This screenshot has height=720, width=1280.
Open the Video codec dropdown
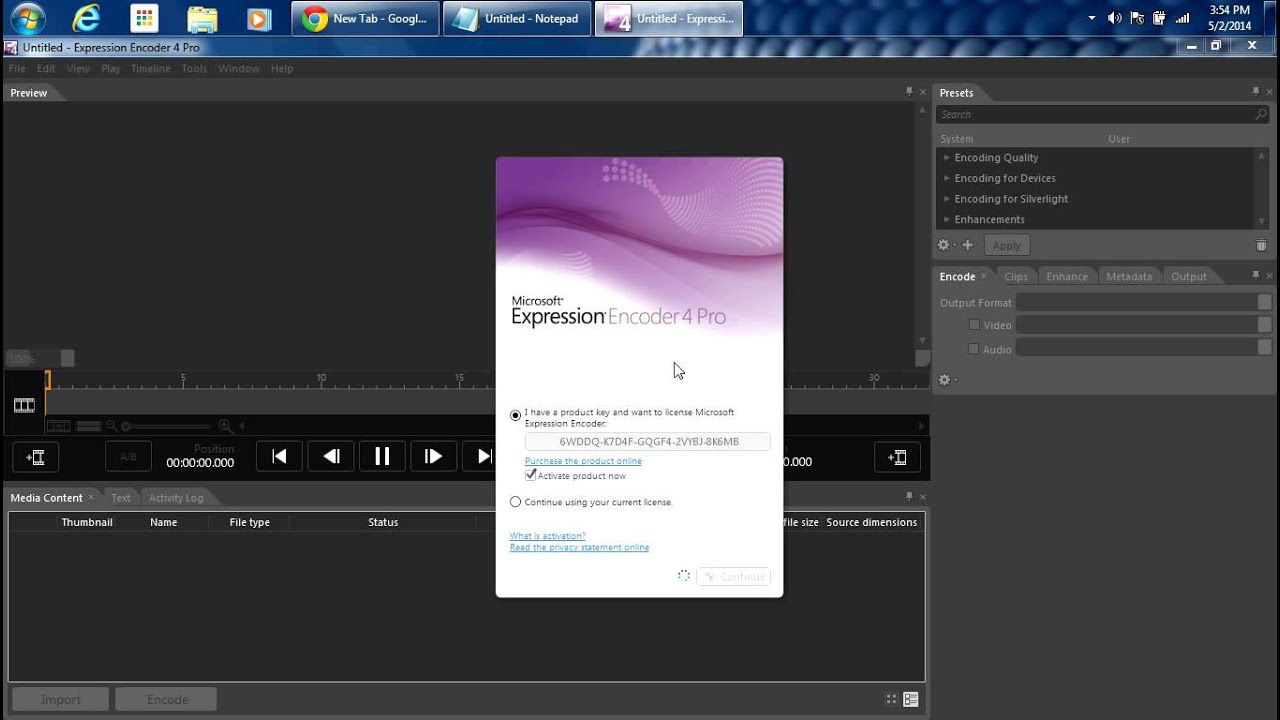tap(1144, 325)
